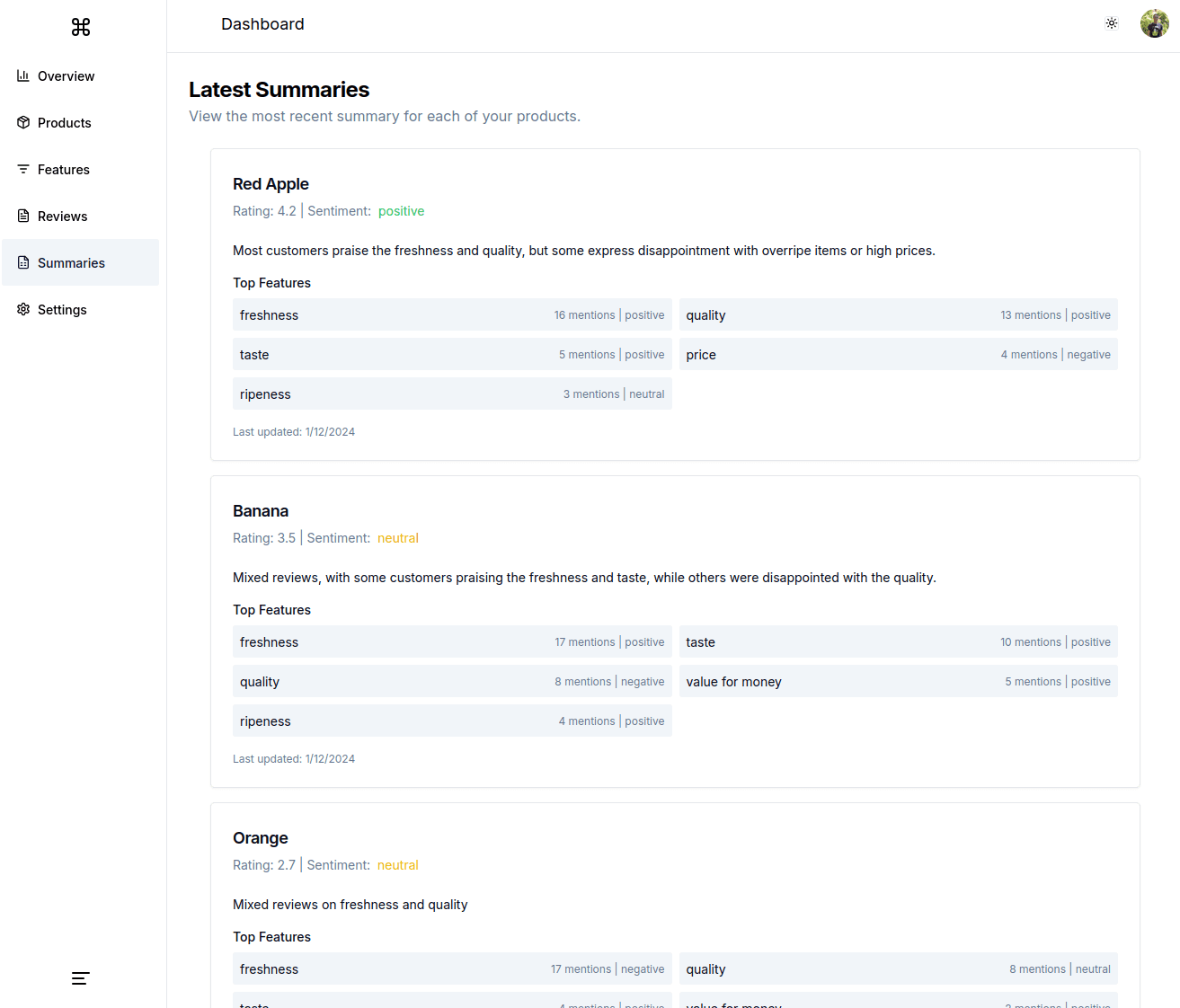Click the Products box icon

pyautogui.click(x=23, y=122)
